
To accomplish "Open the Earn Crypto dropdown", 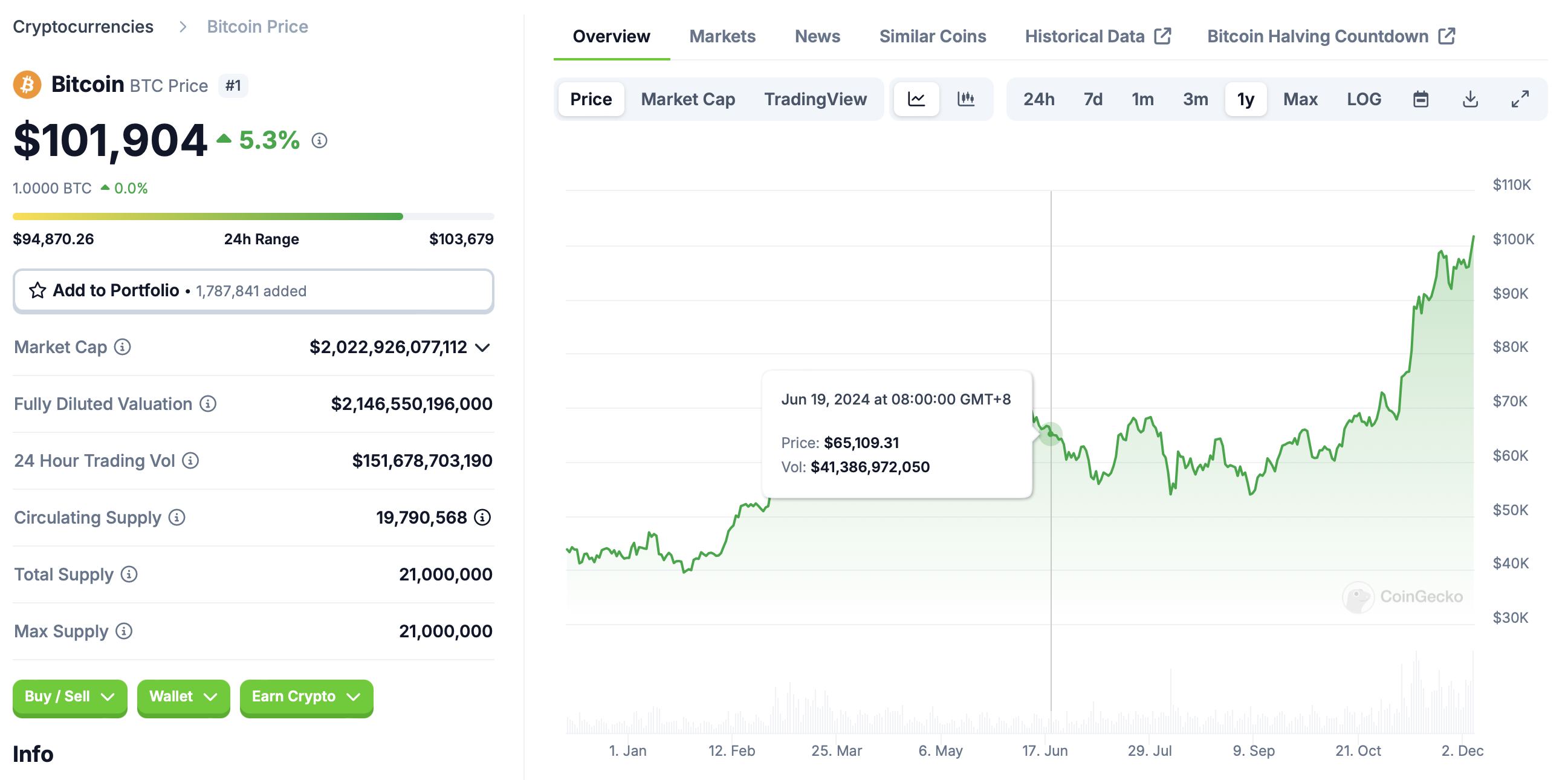I will (306, 697).
